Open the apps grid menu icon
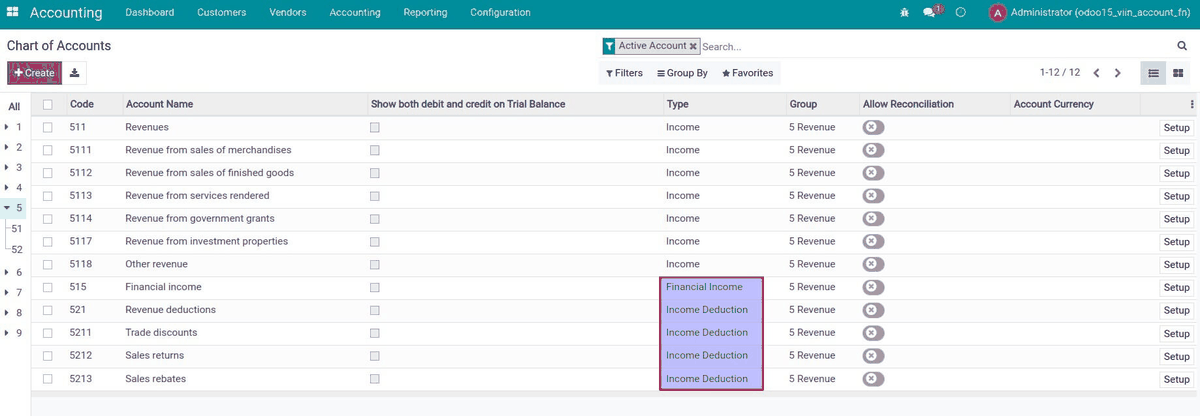This screenshot has height=416, width=1200. coord(13,13)
